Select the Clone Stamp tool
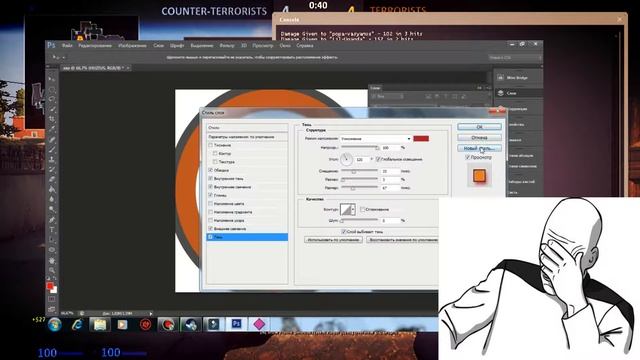 click(x=52, y=159)
